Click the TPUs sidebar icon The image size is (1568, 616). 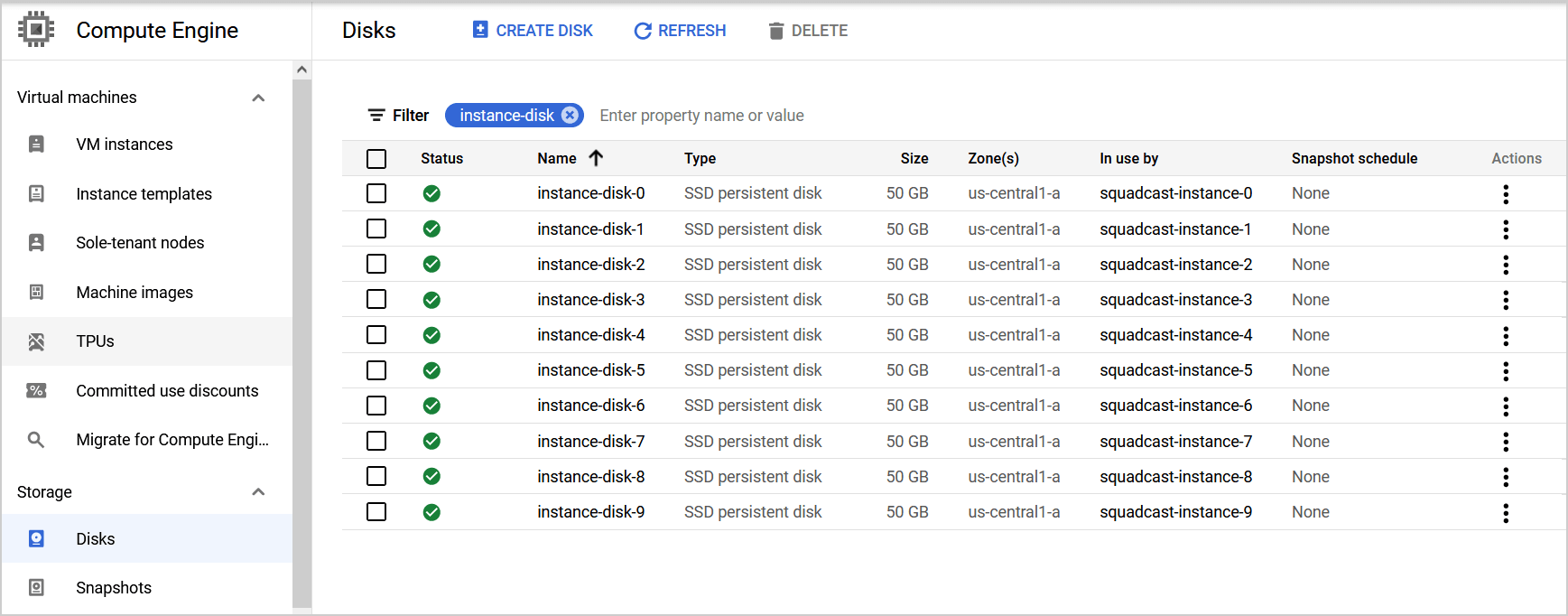tap(36, 341)
